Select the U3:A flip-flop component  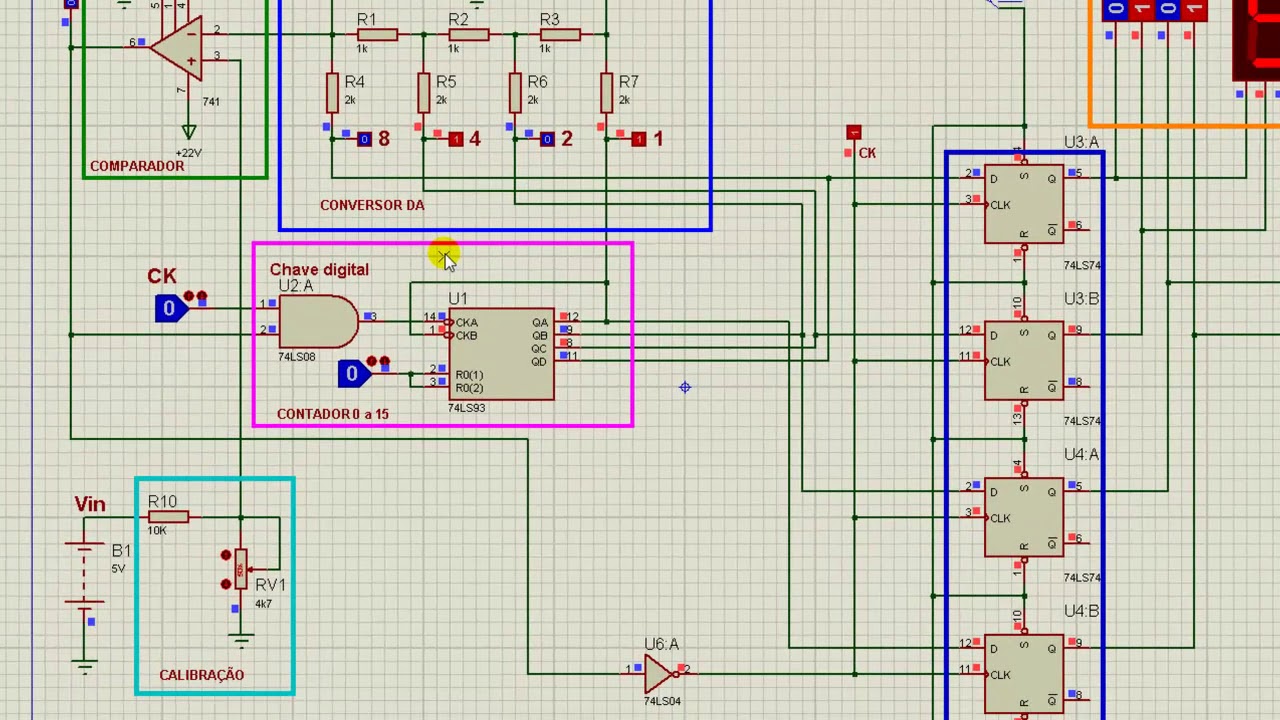pos(1024,204)
